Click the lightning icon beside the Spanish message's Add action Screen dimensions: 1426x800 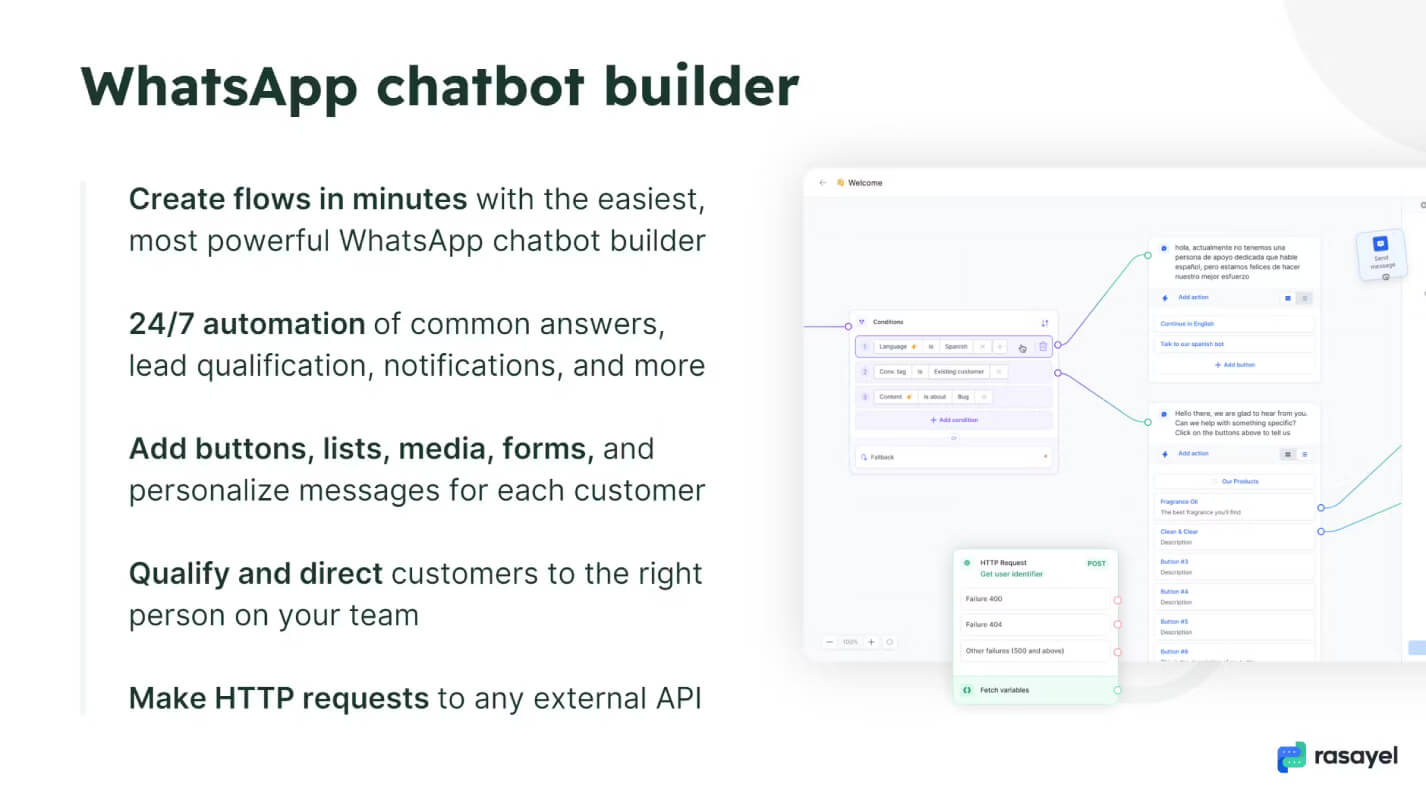pyautogui.click(x=1165, y=298)
